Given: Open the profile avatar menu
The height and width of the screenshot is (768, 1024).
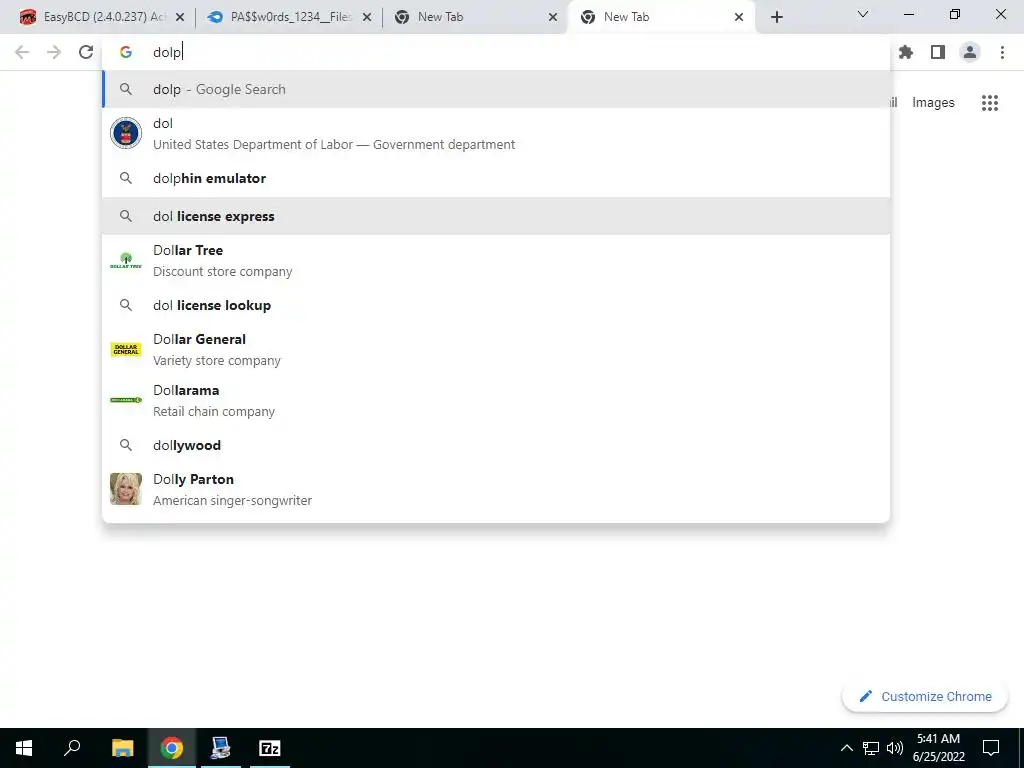Looking at the screenshot, I should pos(970,52).
